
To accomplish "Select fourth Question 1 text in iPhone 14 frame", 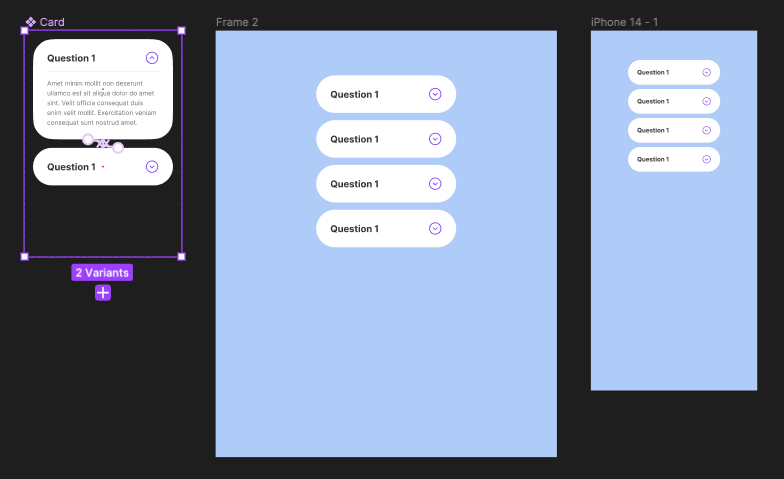I will [x=652, y=160].
